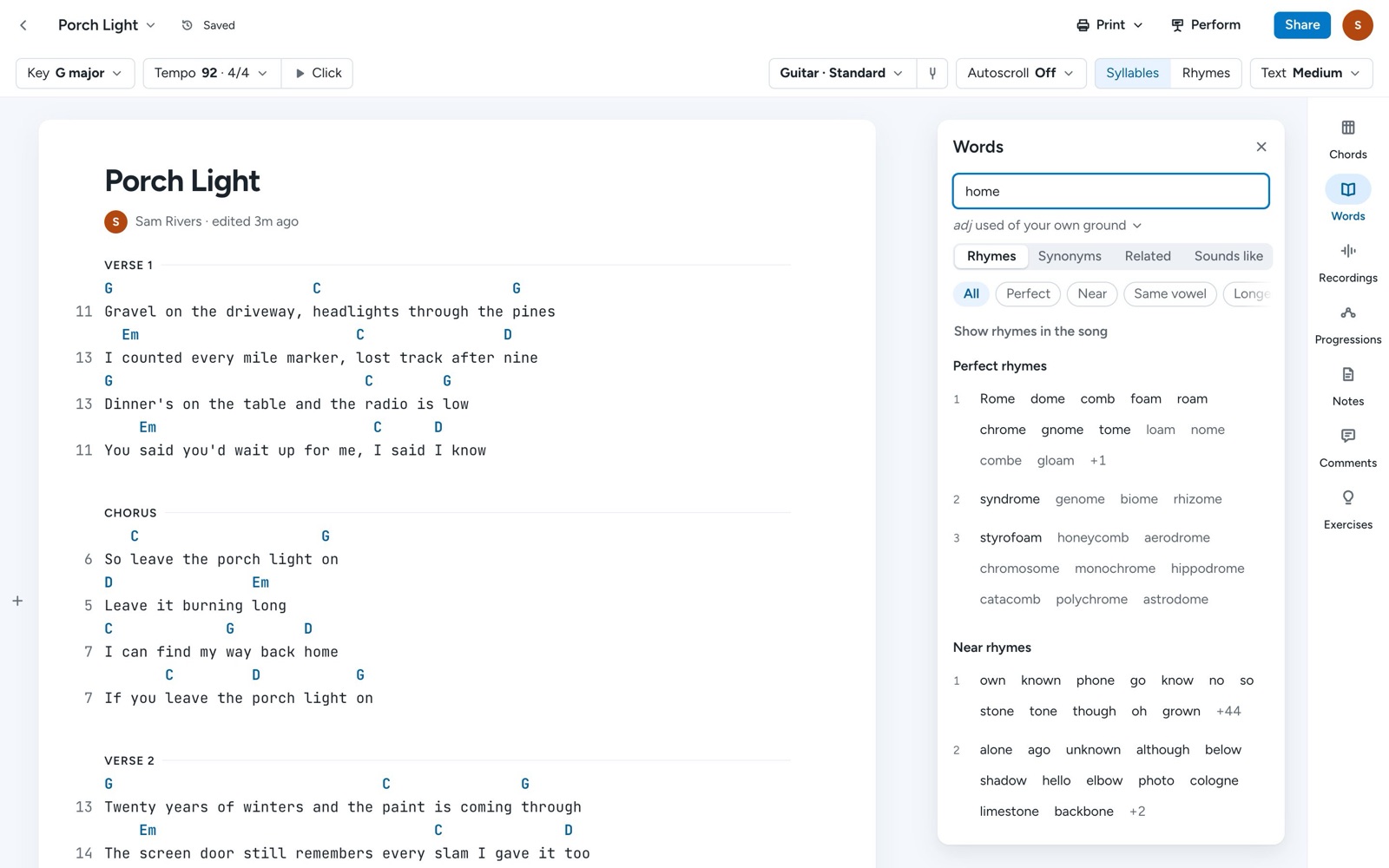Open the Guitar · Standard tuning dropdown
This screenshot has width=1389, height=868.
pyautogui.click(x=841, y=73)
